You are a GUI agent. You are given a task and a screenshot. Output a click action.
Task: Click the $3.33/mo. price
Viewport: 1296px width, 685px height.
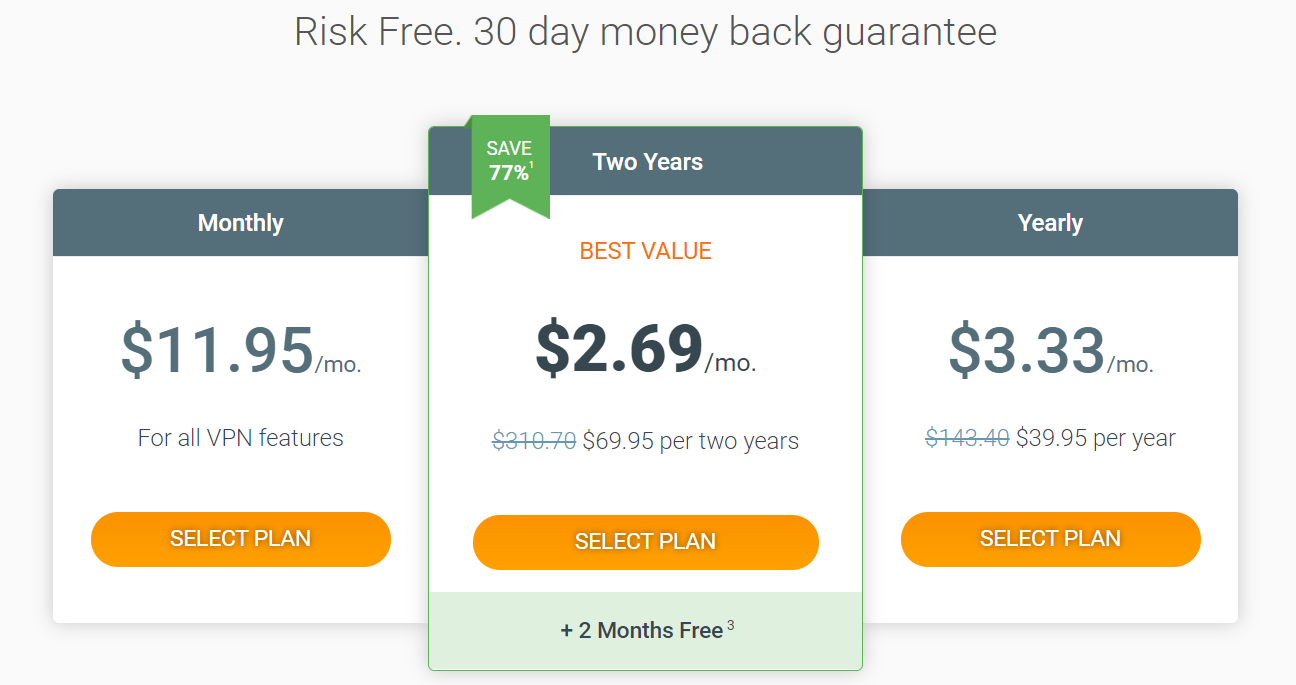(x=1051, y=350)
